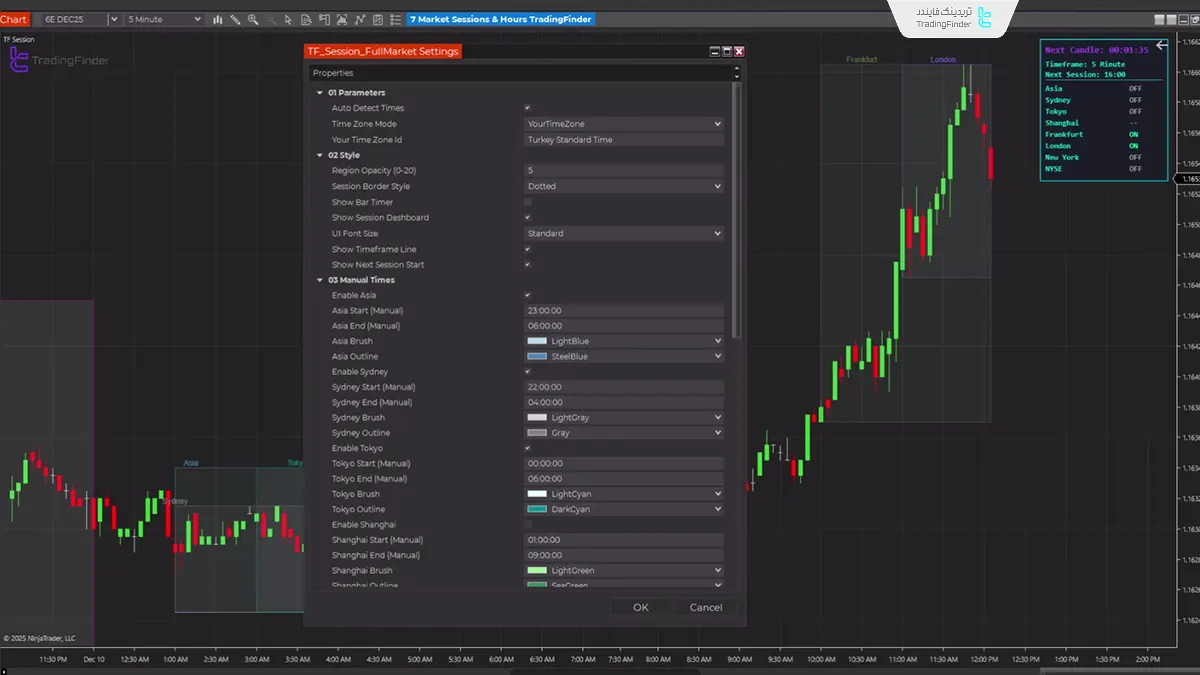
Task: Select the pencil drawing tool
Action: 236,19
